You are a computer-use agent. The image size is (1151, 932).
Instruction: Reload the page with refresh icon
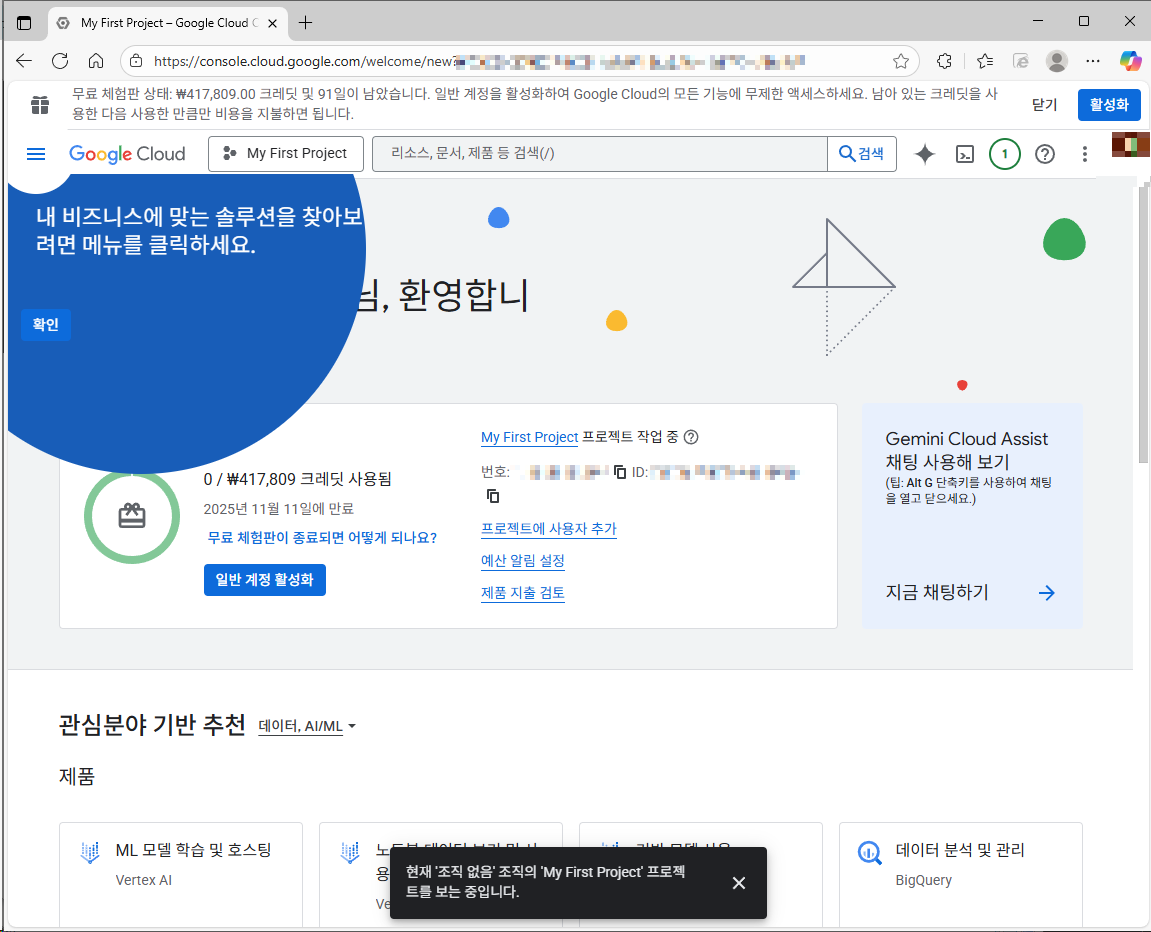(x=60, y=61)
